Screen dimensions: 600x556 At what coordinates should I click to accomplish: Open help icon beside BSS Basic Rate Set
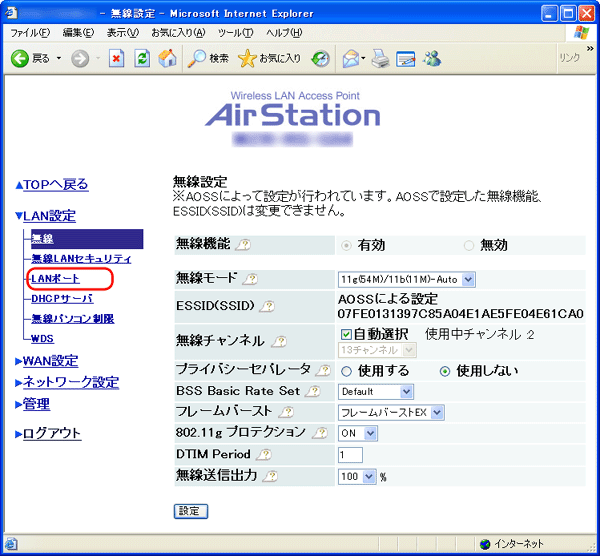[313, 391]
